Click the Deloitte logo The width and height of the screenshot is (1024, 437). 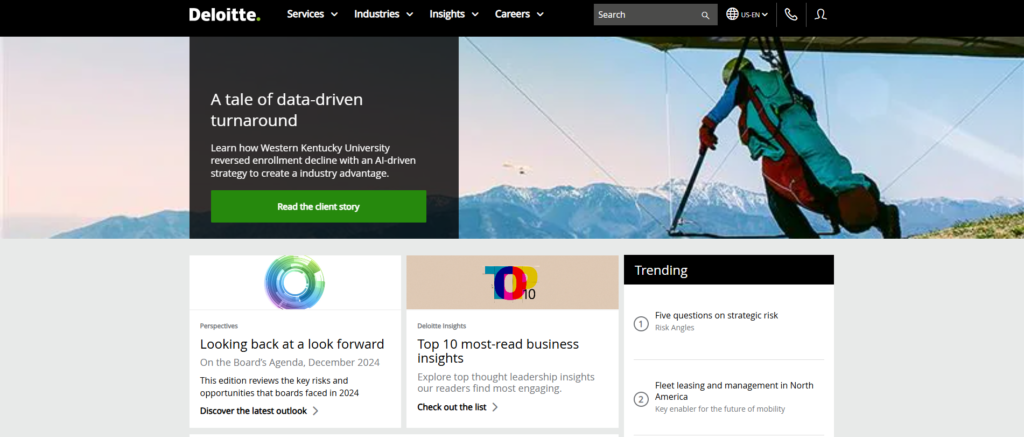coord(225,14)
